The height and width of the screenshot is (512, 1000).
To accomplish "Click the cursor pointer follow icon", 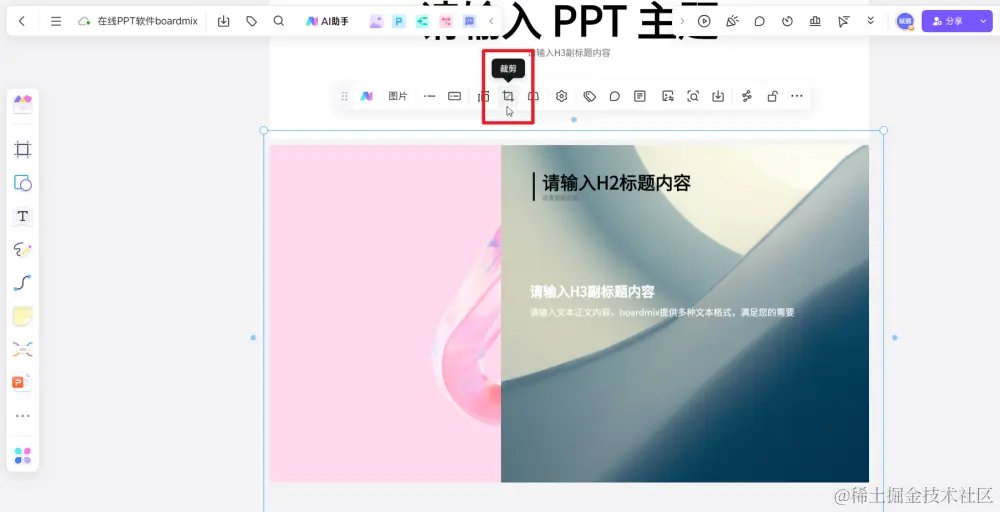I will [x=843, y=22].
